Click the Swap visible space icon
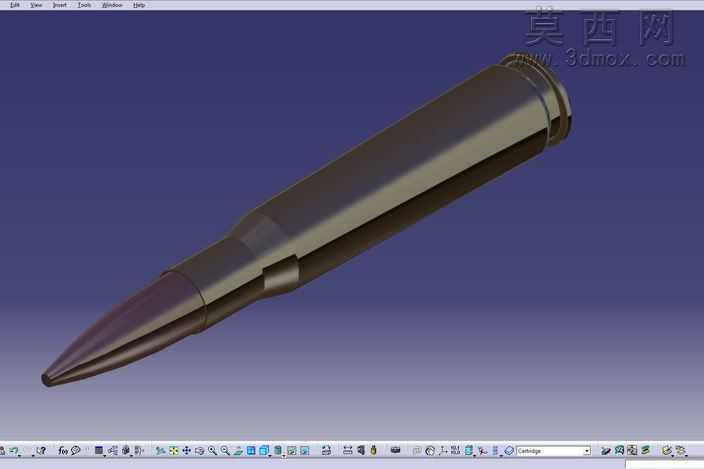Viewport: 704px width, 469px height. click(x=304, y=450)
